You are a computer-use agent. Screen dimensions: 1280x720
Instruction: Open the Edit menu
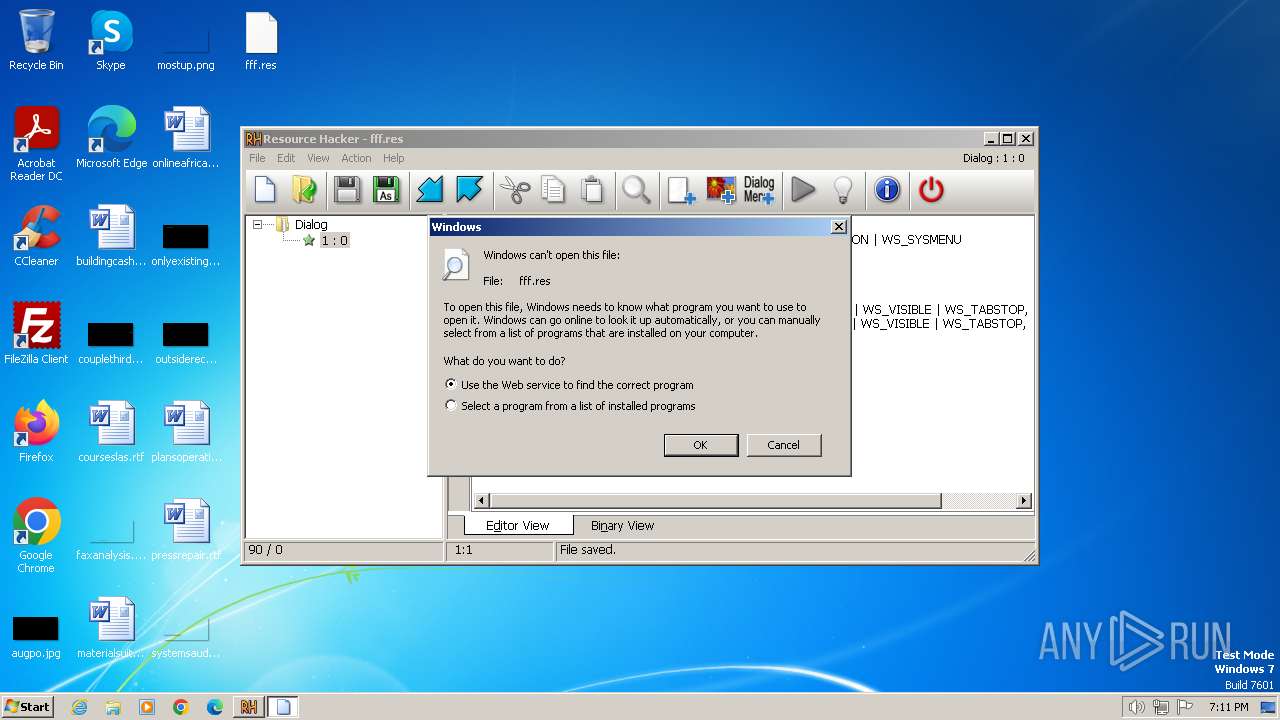click(286, 158)
